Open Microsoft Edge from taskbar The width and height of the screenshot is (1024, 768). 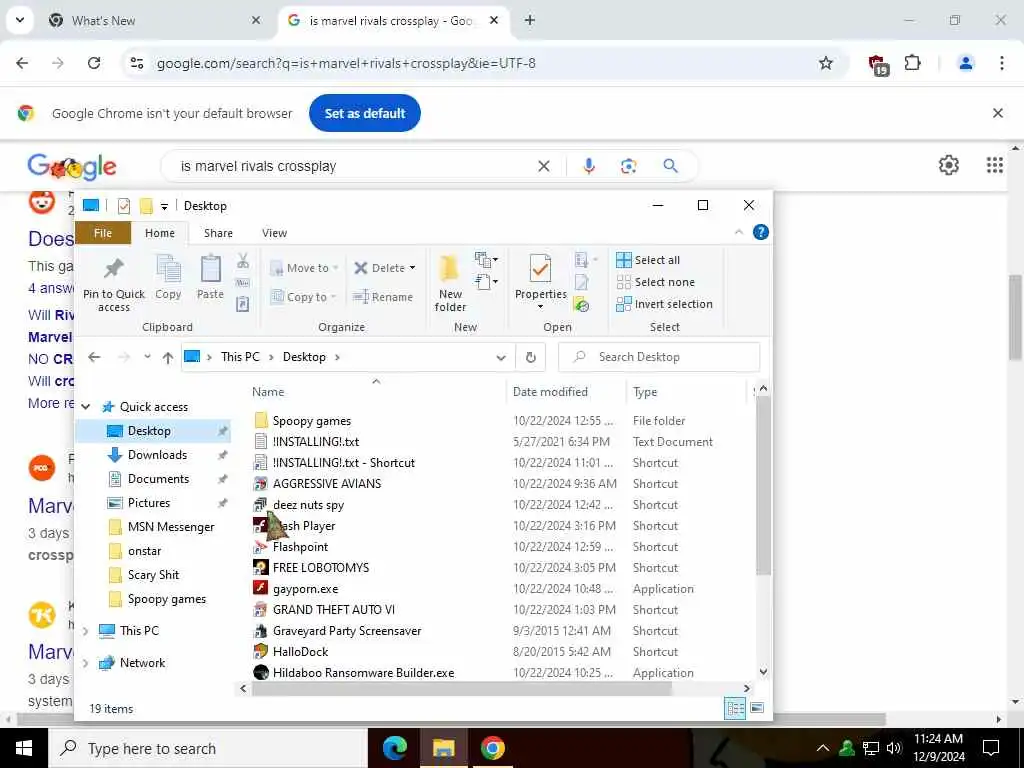click(x=394, y=748)
